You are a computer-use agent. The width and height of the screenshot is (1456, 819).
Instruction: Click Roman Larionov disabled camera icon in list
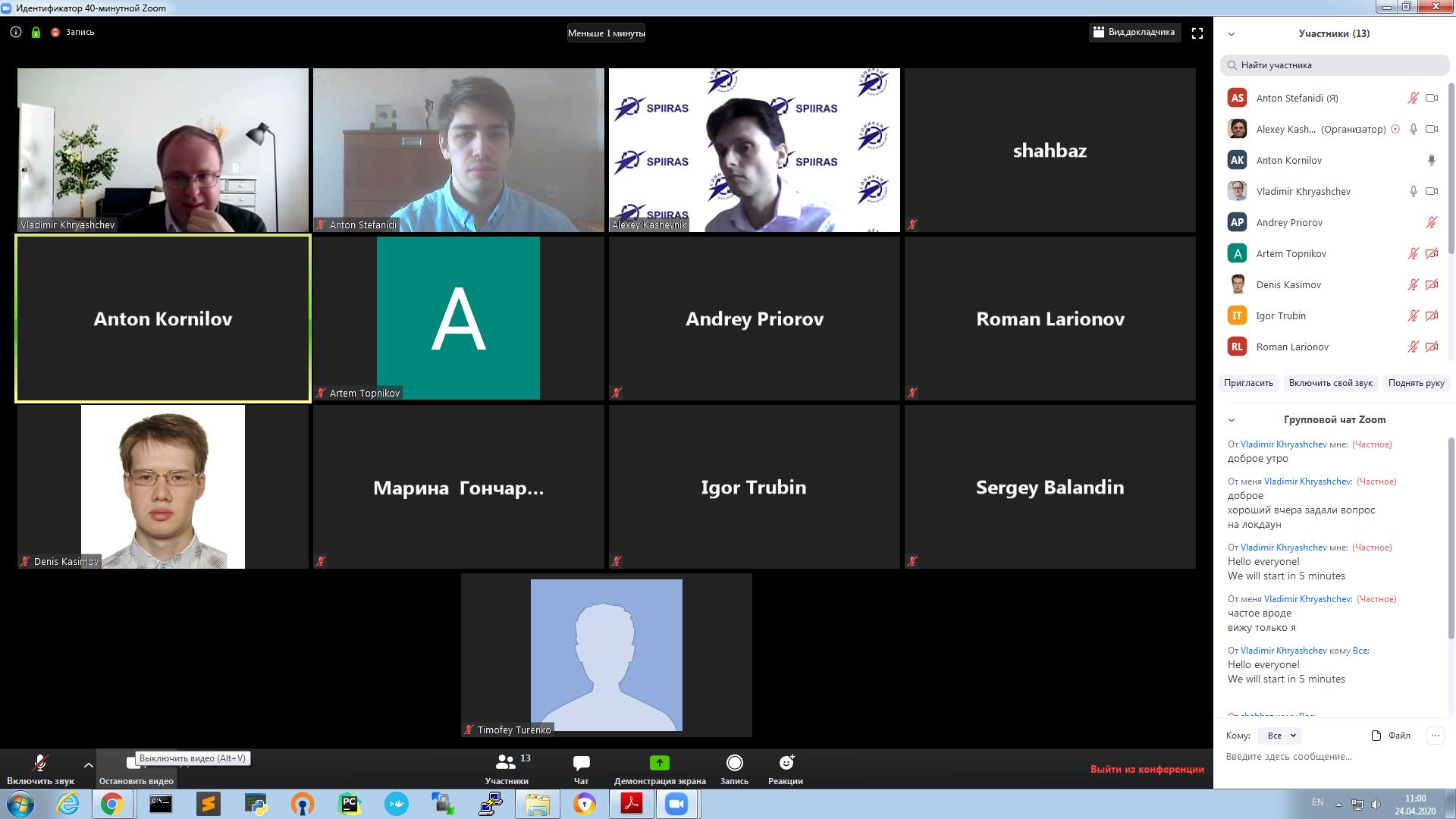pyautogui.click(x=1432, y=347)
